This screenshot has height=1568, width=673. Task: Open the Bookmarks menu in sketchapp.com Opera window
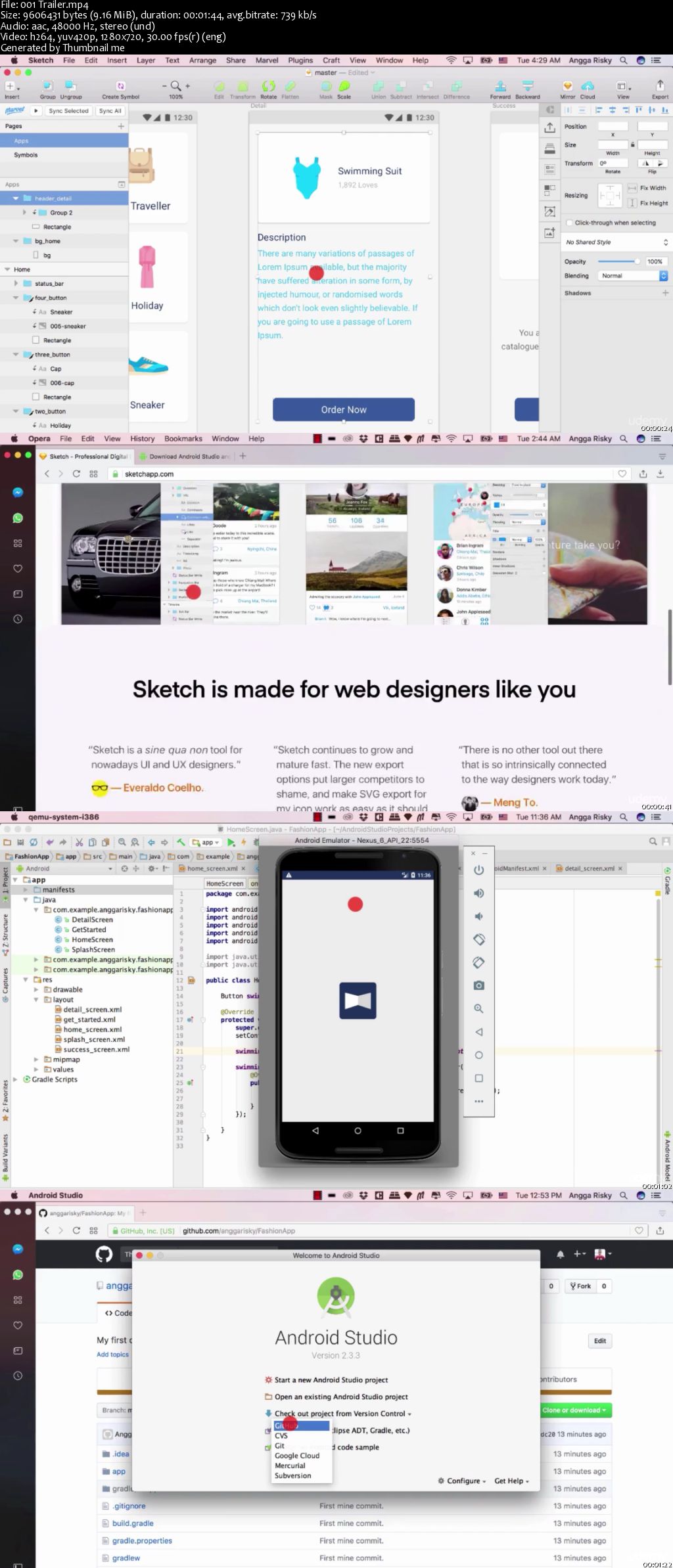[183, 439]
